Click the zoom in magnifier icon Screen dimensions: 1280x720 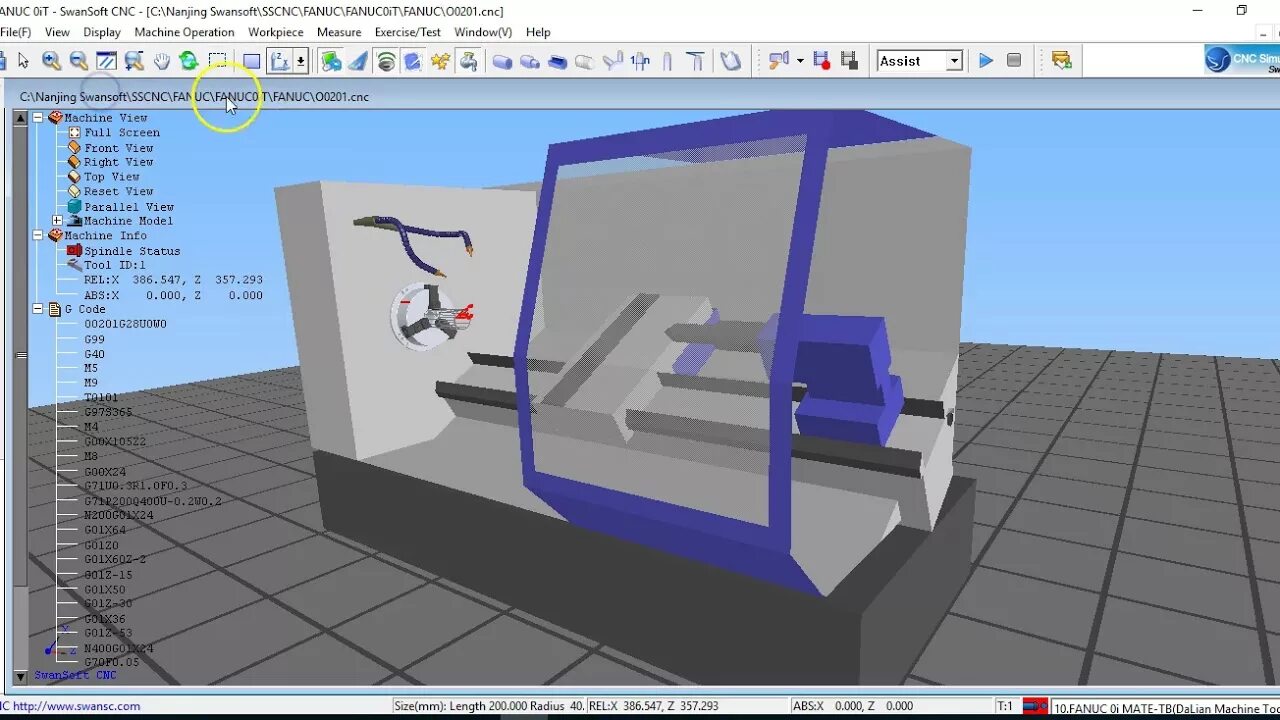pos(51,61)
